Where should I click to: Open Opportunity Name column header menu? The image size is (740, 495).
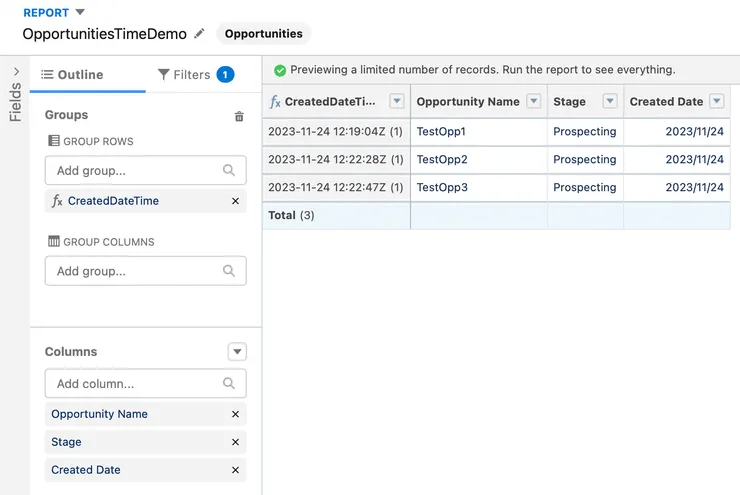click(x=533, y=101)
